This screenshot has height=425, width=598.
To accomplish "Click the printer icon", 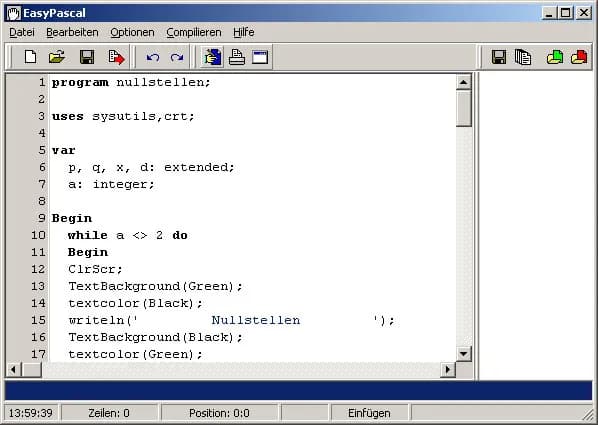I will click(x=236, y=57).
